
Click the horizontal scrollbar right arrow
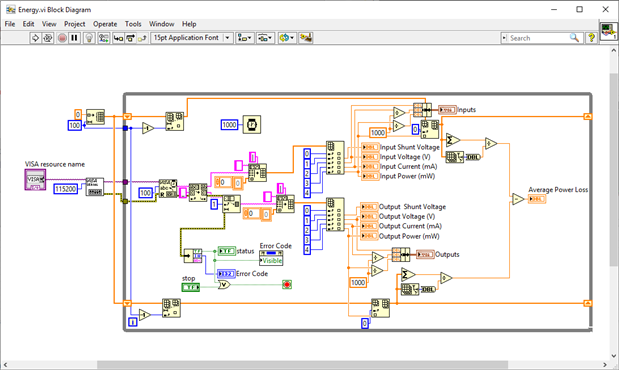[605, 364]
